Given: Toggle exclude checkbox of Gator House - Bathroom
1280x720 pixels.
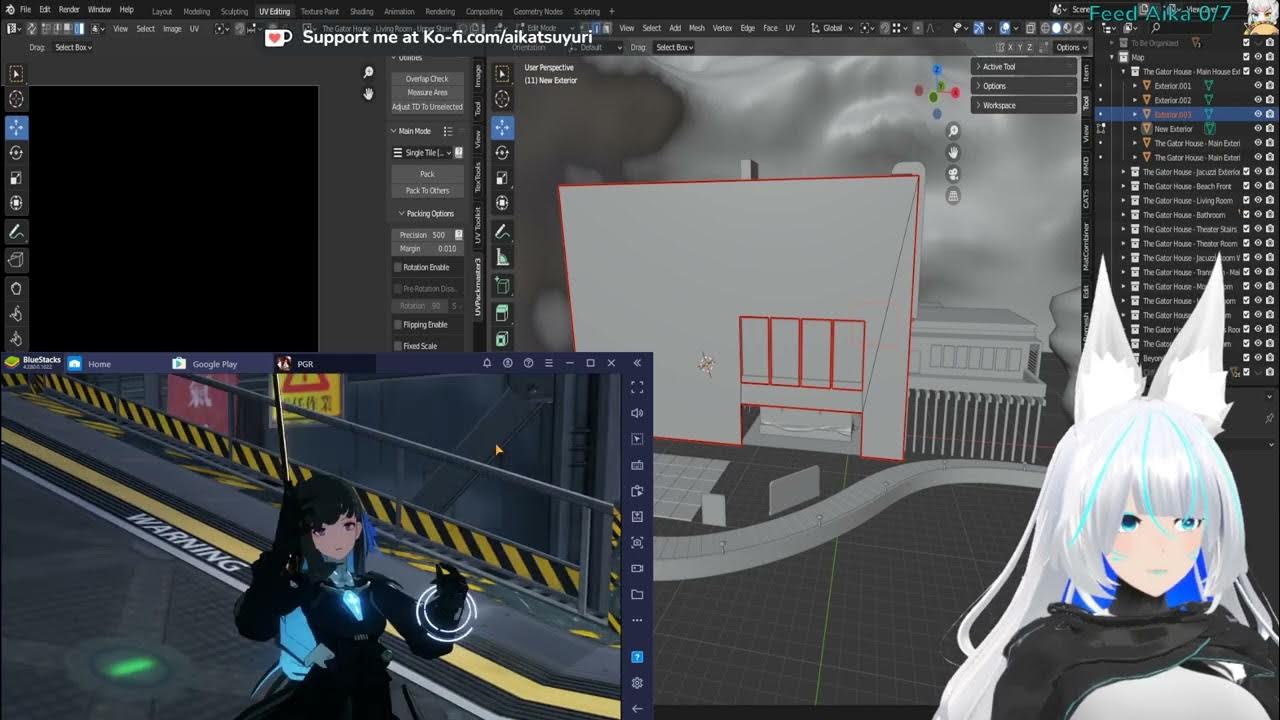Looking at the screenshot, I should [x=1246, y=215].
